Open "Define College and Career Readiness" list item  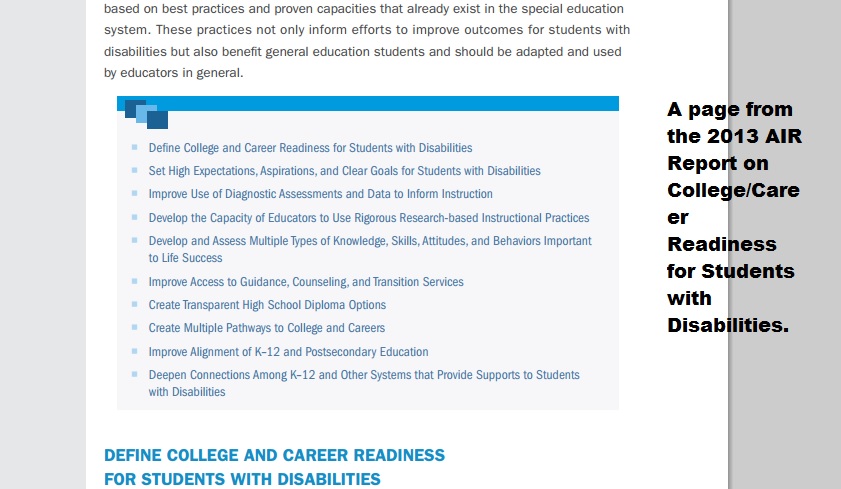[310, 148]
